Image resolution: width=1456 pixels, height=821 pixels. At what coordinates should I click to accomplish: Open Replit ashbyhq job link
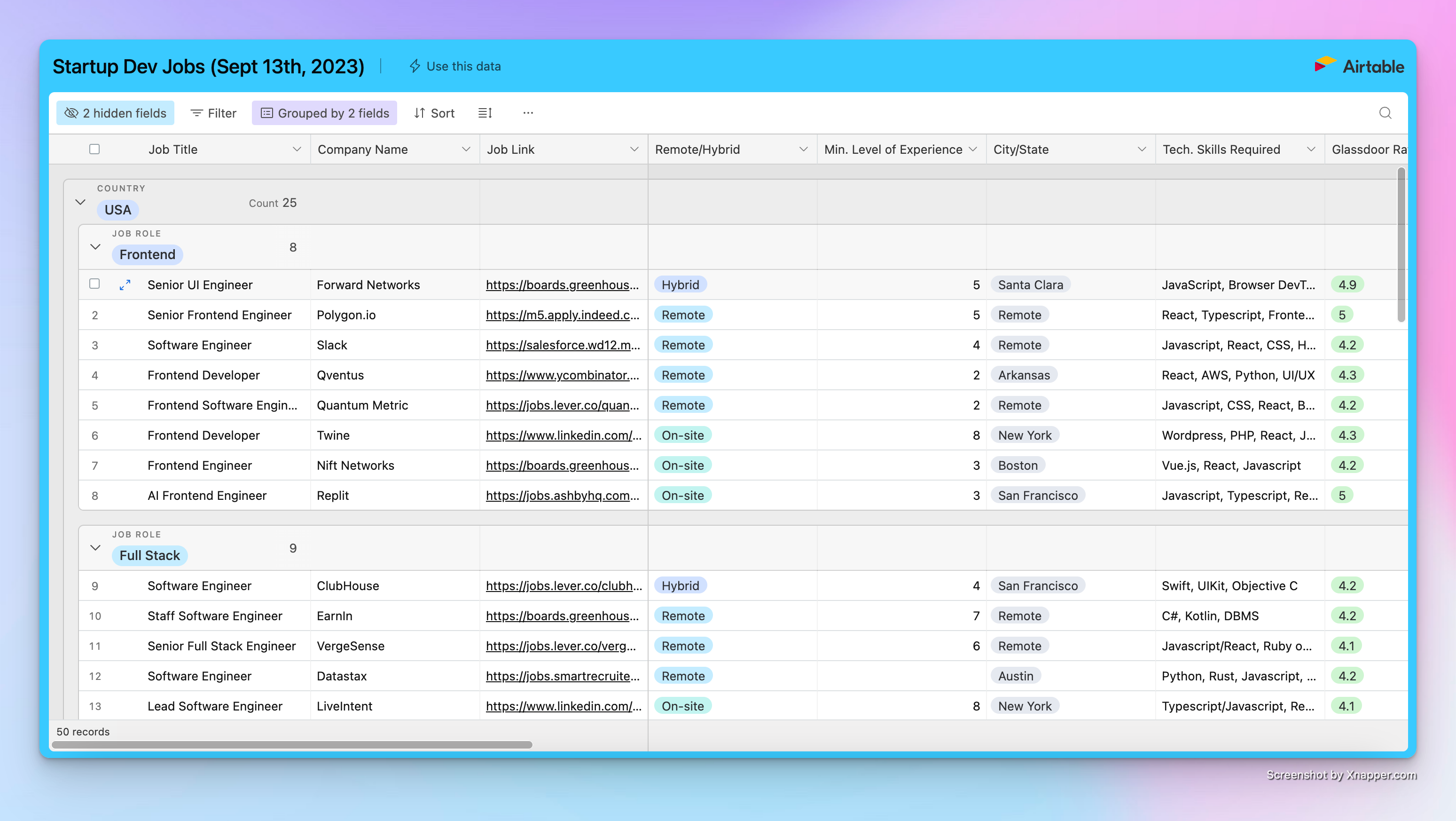(563, 495)
